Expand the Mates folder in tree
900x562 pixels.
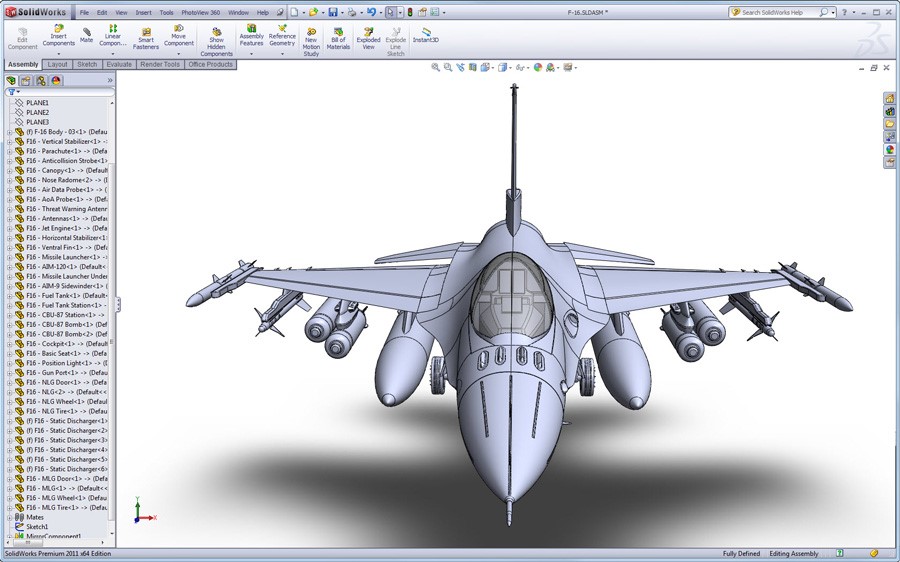9,517
